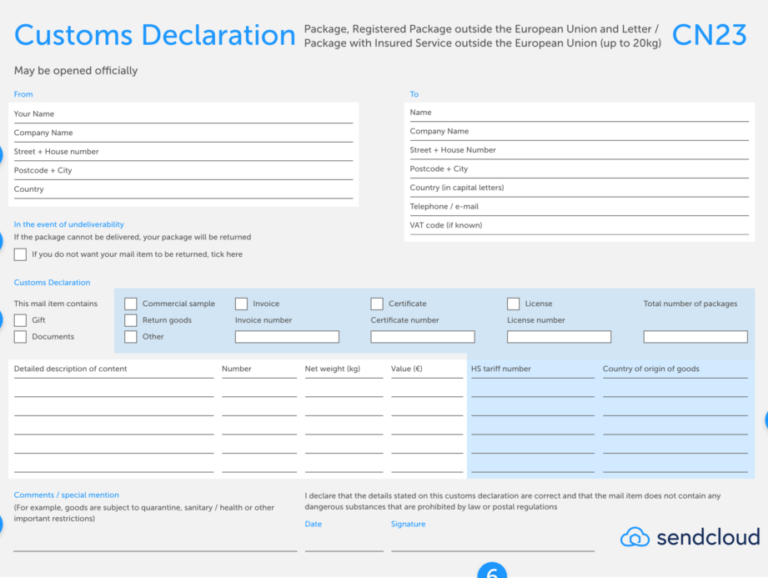This screenshot has height=578, width=768.
Task: Check the Gift checkbox
Action: [20, 320]
